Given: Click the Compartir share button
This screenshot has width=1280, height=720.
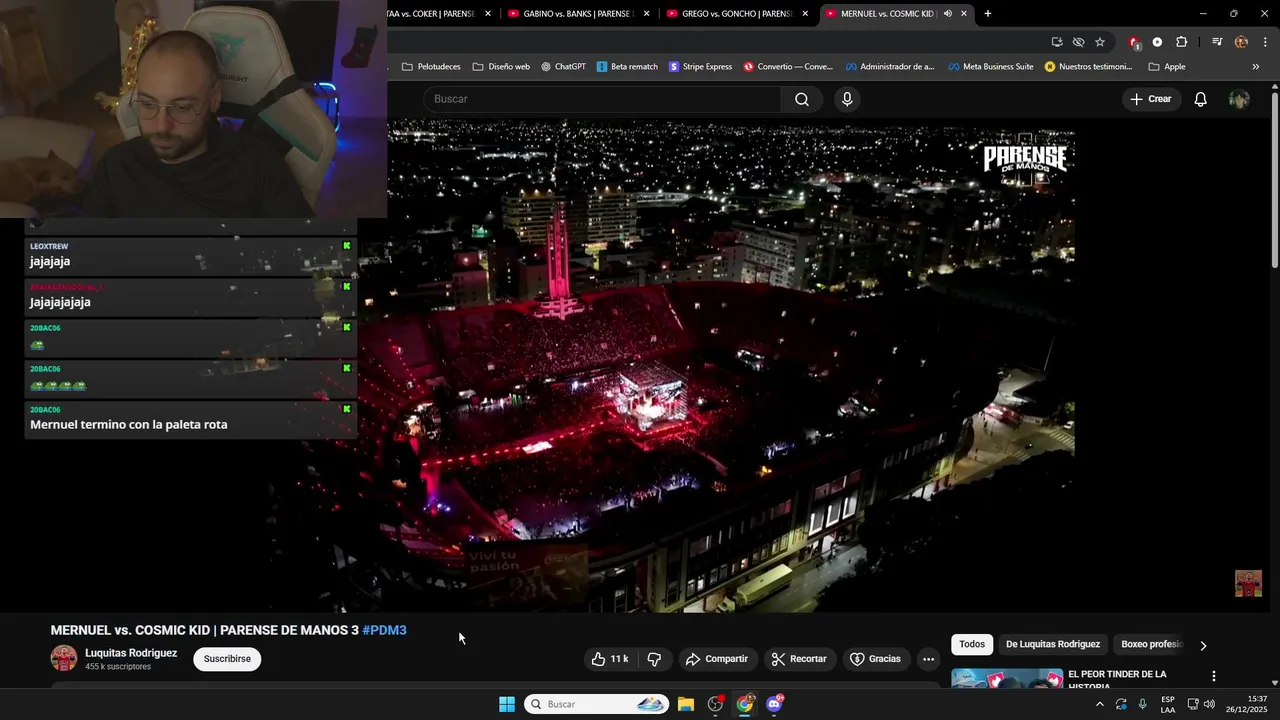Looking at the screenshot, I should [717, 659].
